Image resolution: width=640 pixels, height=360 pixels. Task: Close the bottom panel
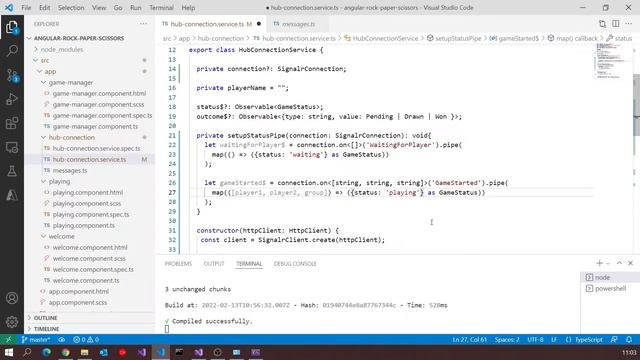point(630,263)
